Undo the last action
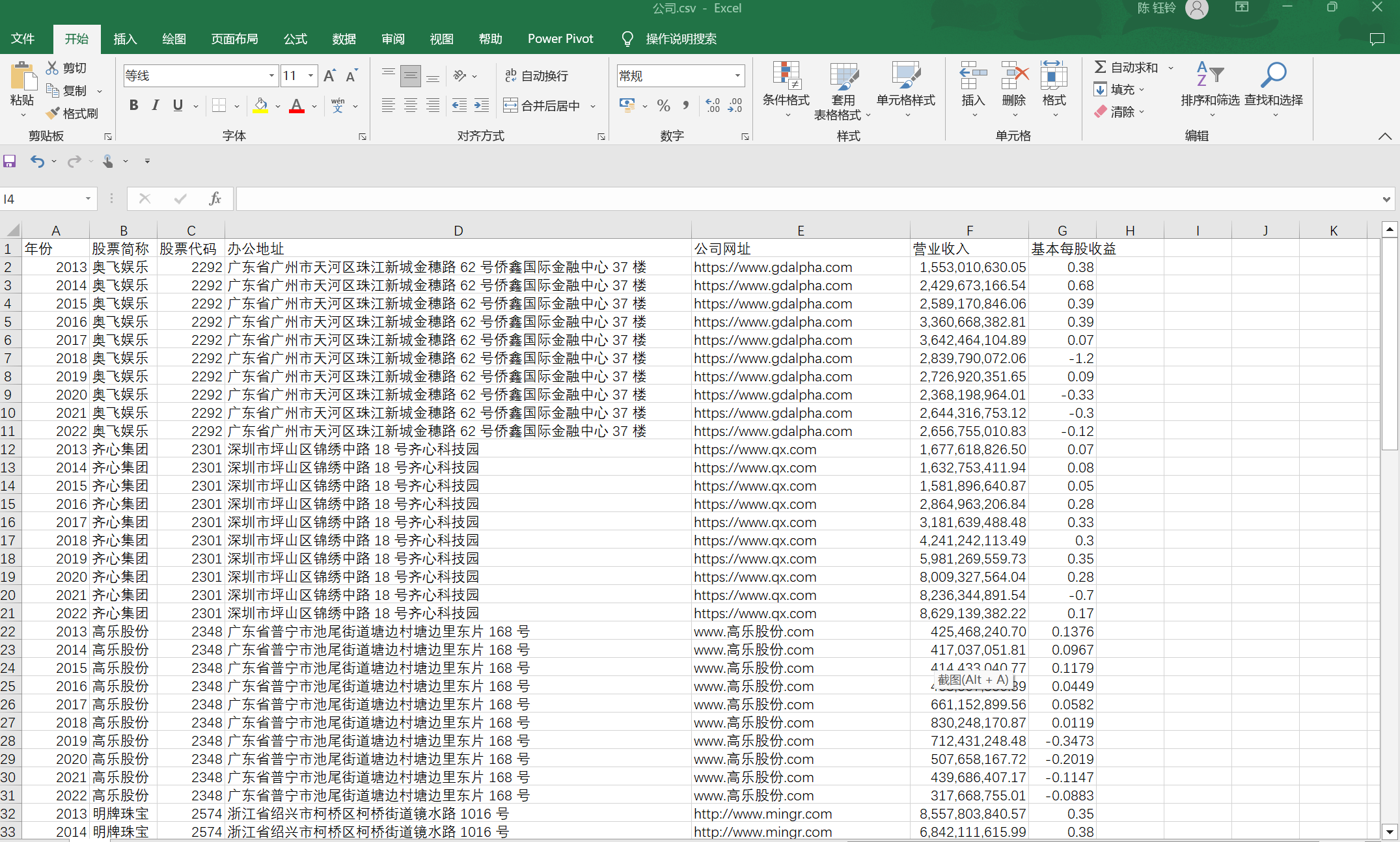This screenshot has height=842, width=1400. pos(37,161)
